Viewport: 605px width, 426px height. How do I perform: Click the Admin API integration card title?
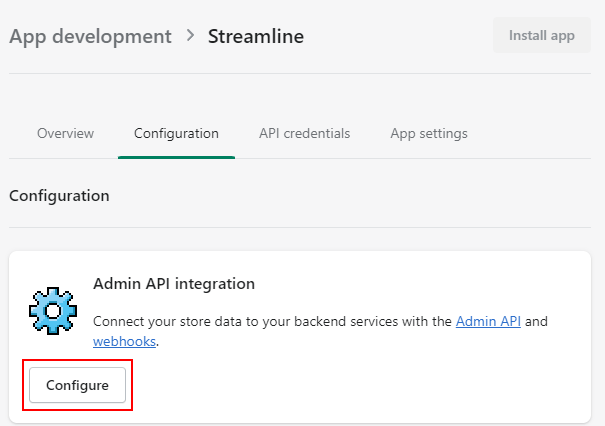coord(174,284)
